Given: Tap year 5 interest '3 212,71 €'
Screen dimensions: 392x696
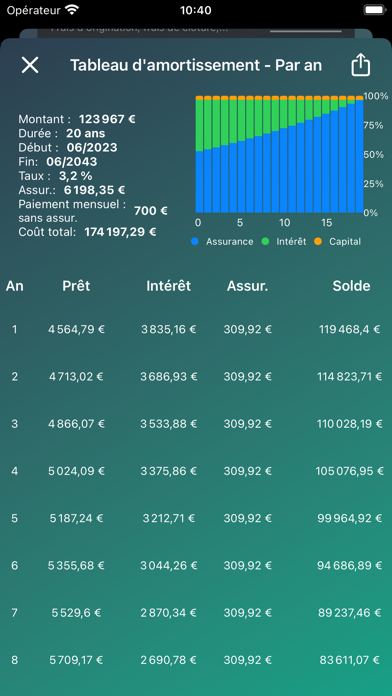Looking at the screenshot, I should point(169,518).
